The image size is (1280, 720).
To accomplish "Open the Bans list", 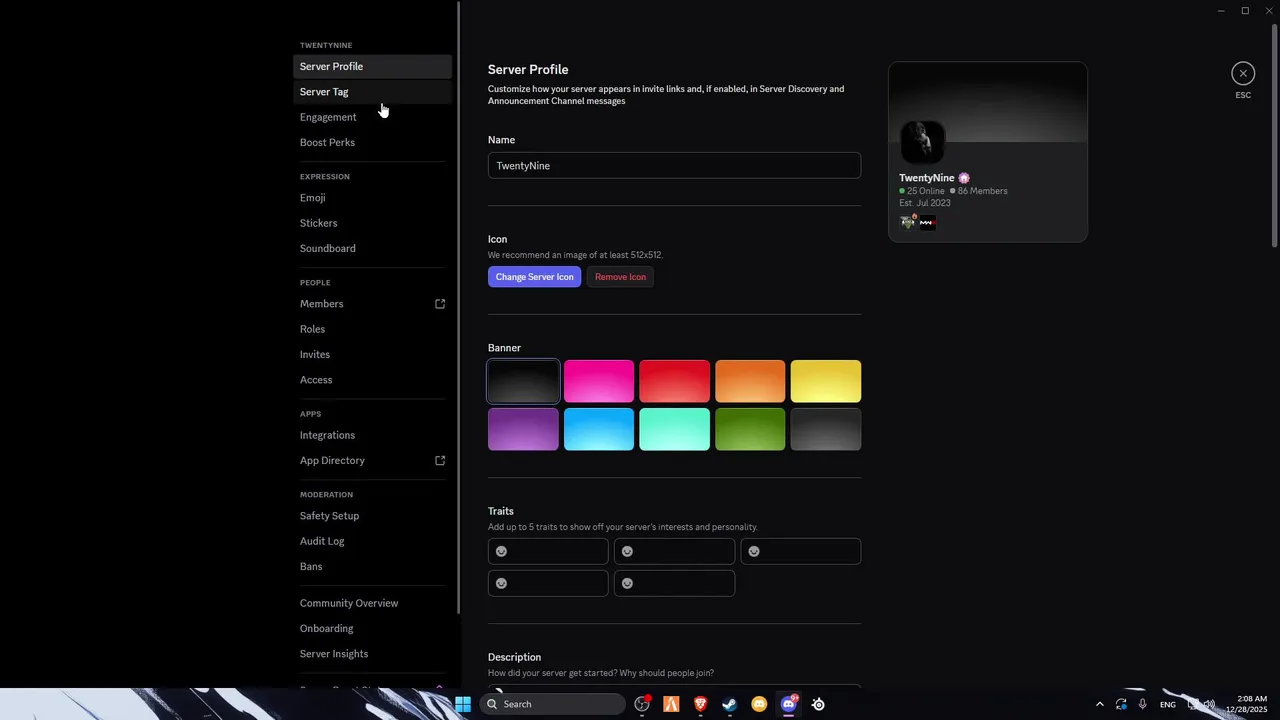I will 373,567.
